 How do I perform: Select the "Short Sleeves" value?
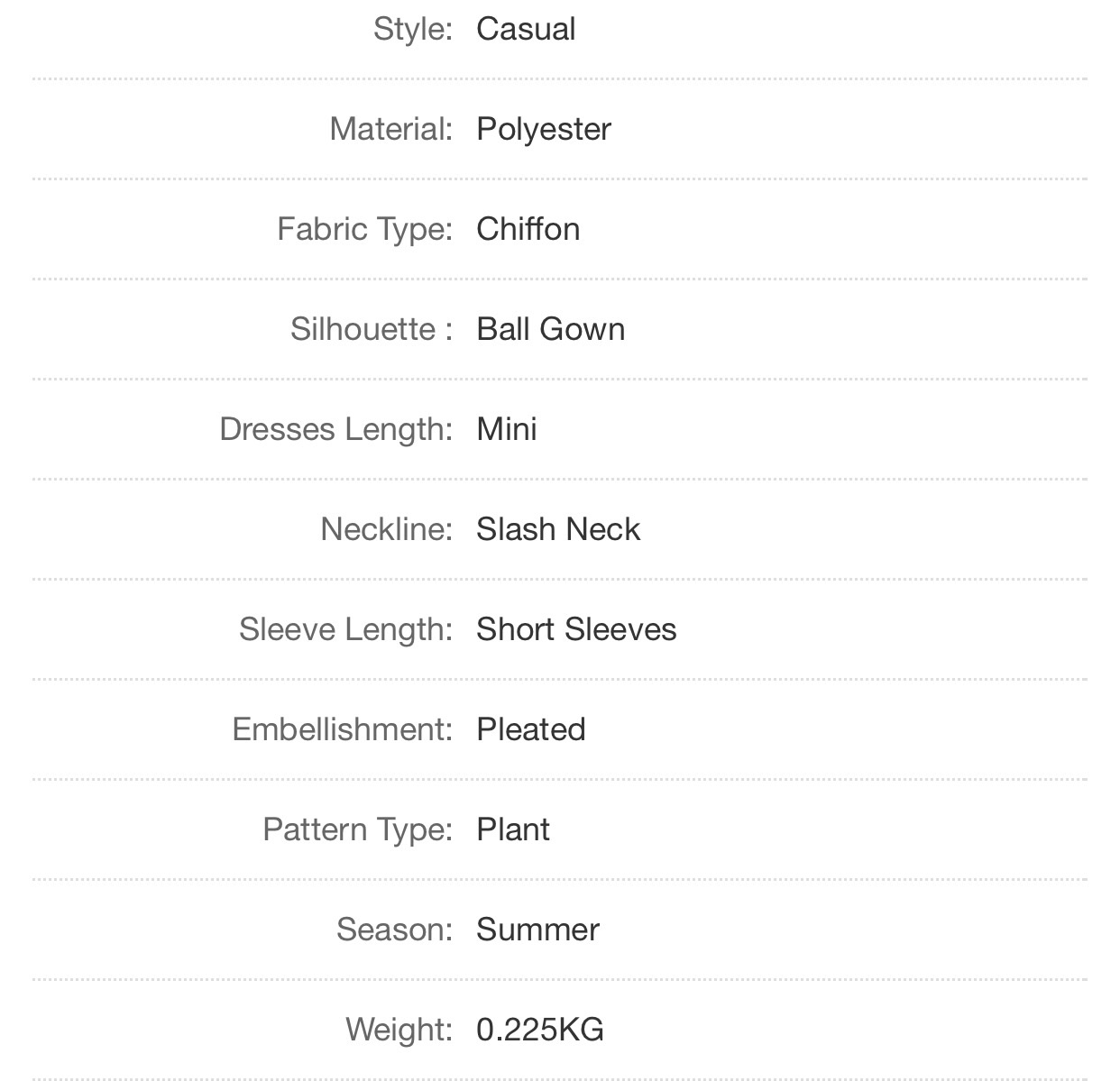(576, 629)
